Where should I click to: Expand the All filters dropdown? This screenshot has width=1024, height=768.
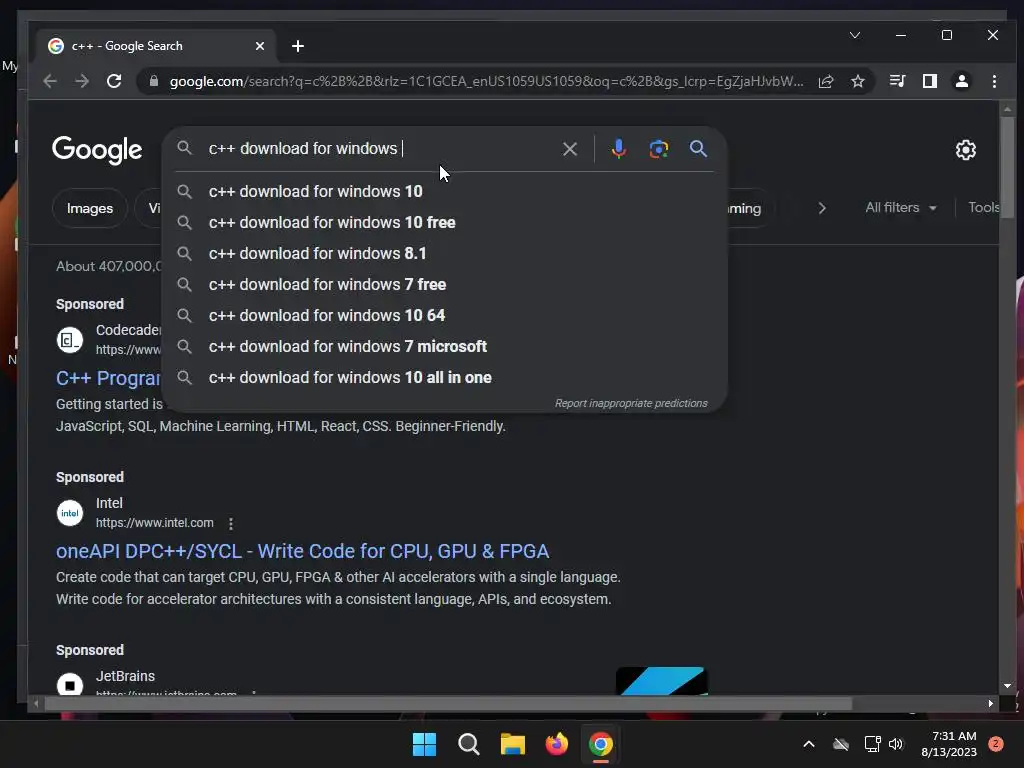click(x=901, y=208)
